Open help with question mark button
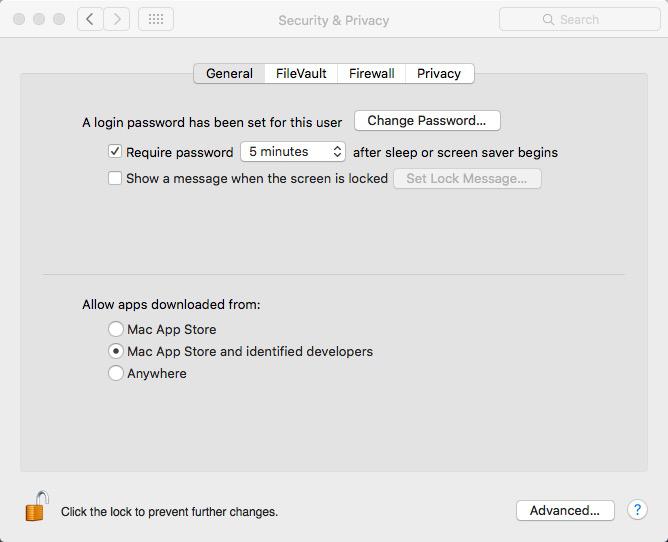This screenshot has height=542, width=668. 637,510
